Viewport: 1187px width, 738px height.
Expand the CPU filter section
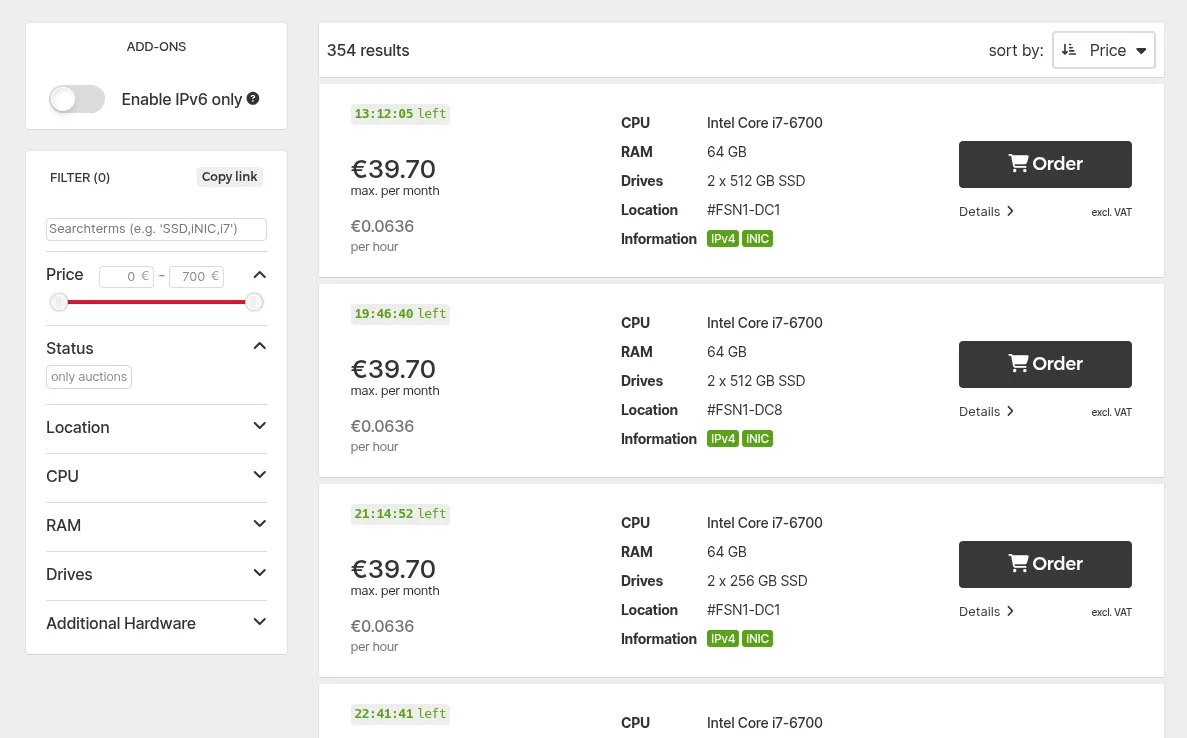point(156,476)
